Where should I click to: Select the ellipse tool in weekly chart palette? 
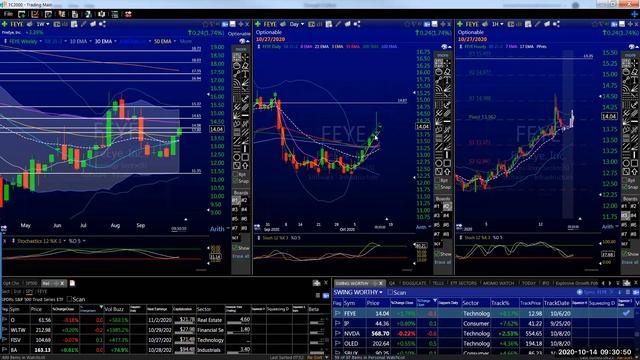click(237, 157)
